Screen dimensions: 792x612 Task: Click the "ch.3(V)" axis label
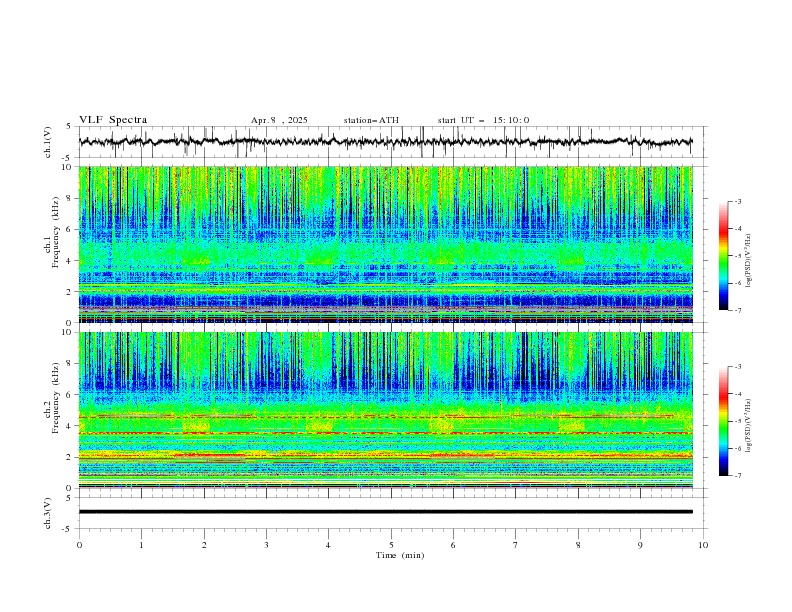click(48, 513)
